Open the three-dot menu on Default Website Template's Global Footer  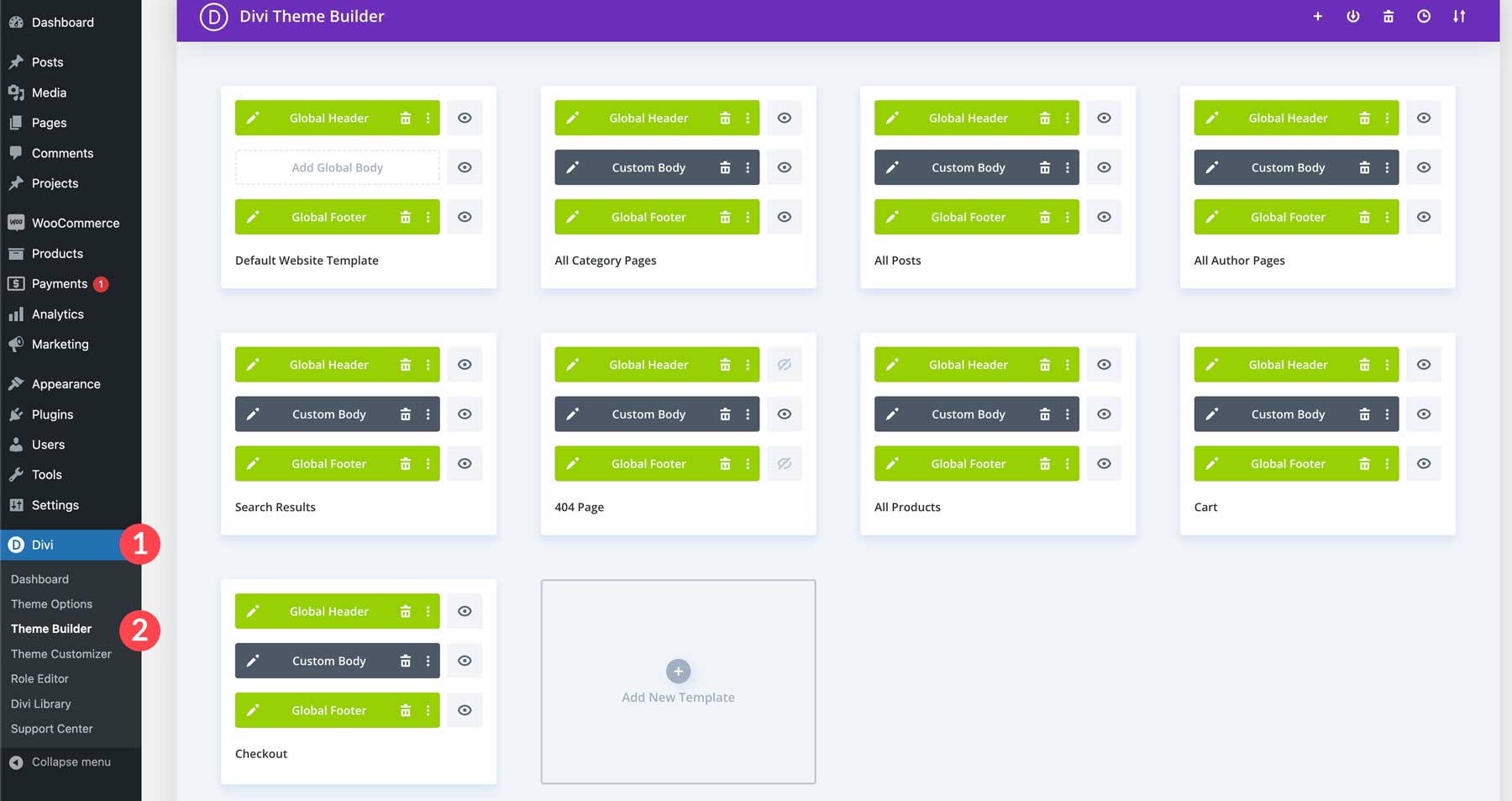[428, 217]
